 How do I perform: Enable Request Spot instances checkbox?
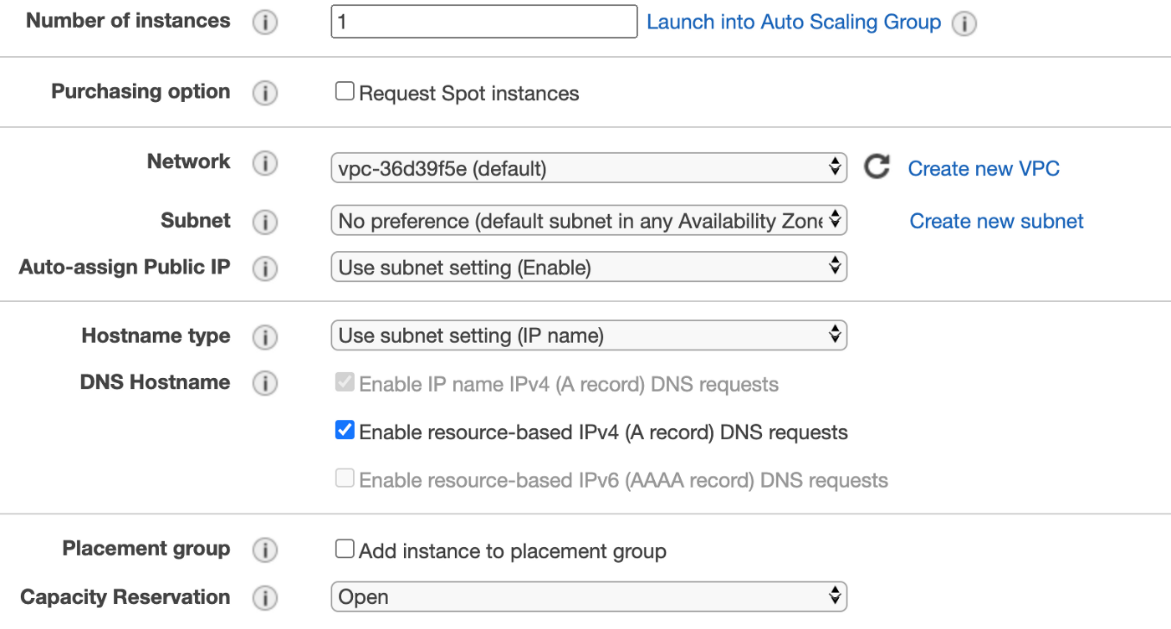[344, 91]
